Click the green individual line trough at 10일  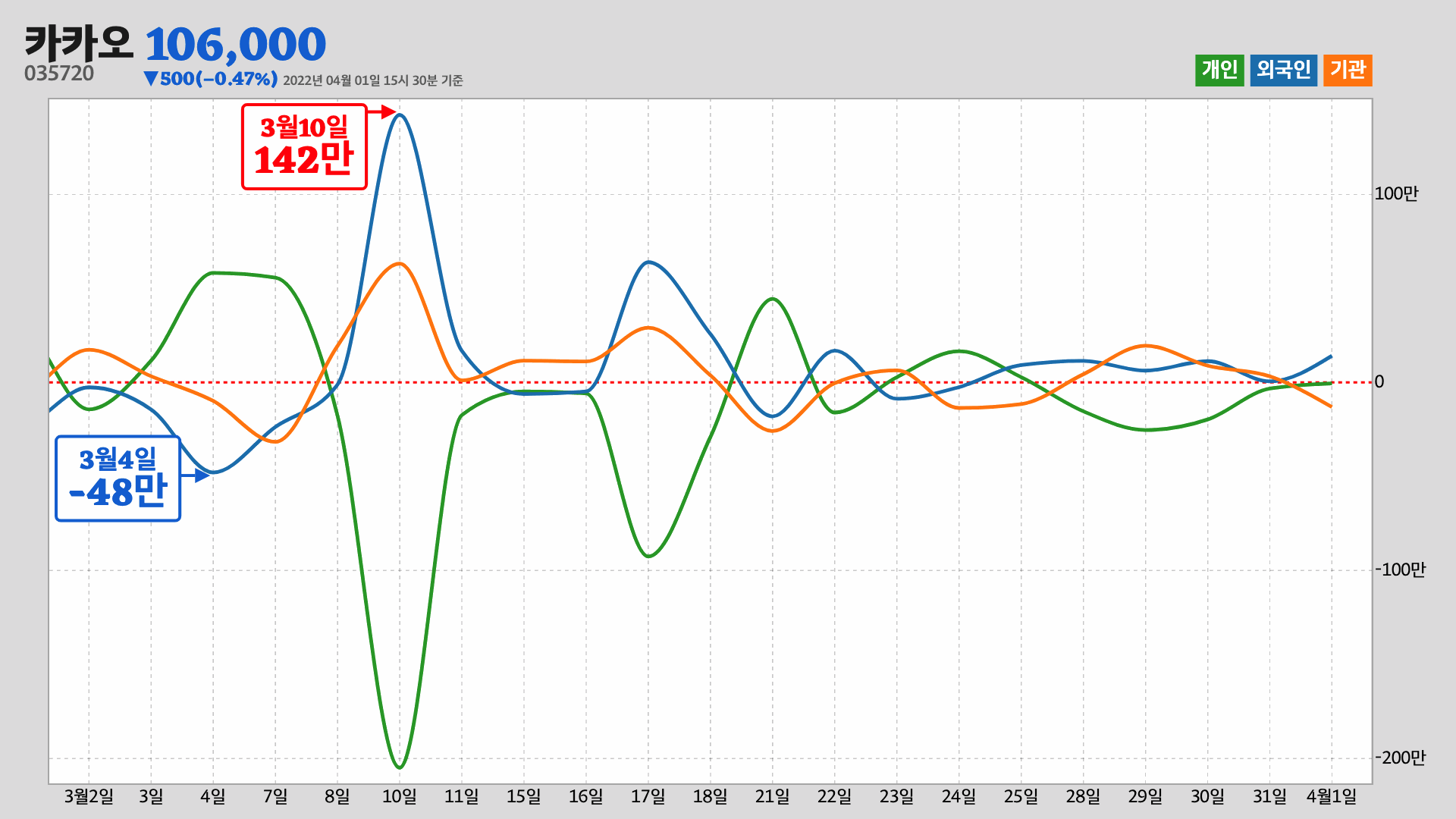400,767
